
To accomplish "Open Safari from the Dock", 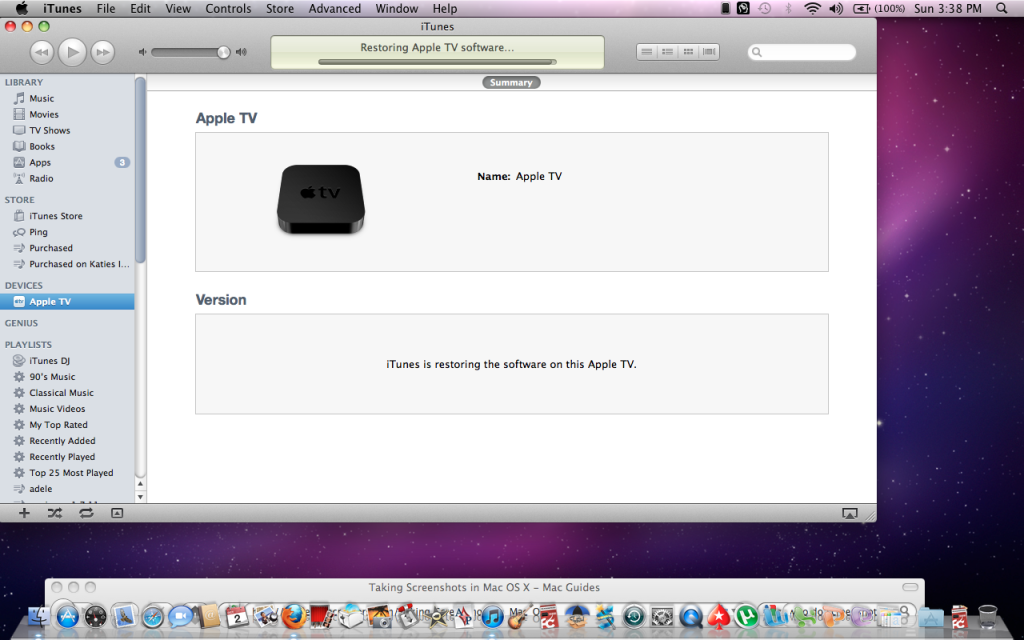I will pos(153,616).
